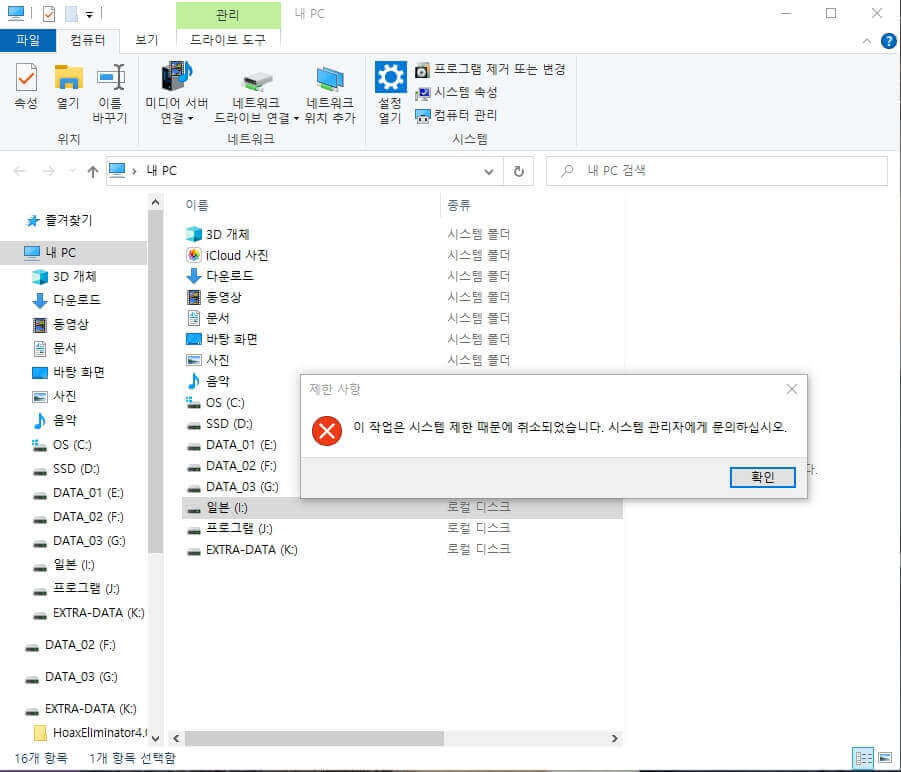Switch to large icons view in status bar

(x=885, y=758)
